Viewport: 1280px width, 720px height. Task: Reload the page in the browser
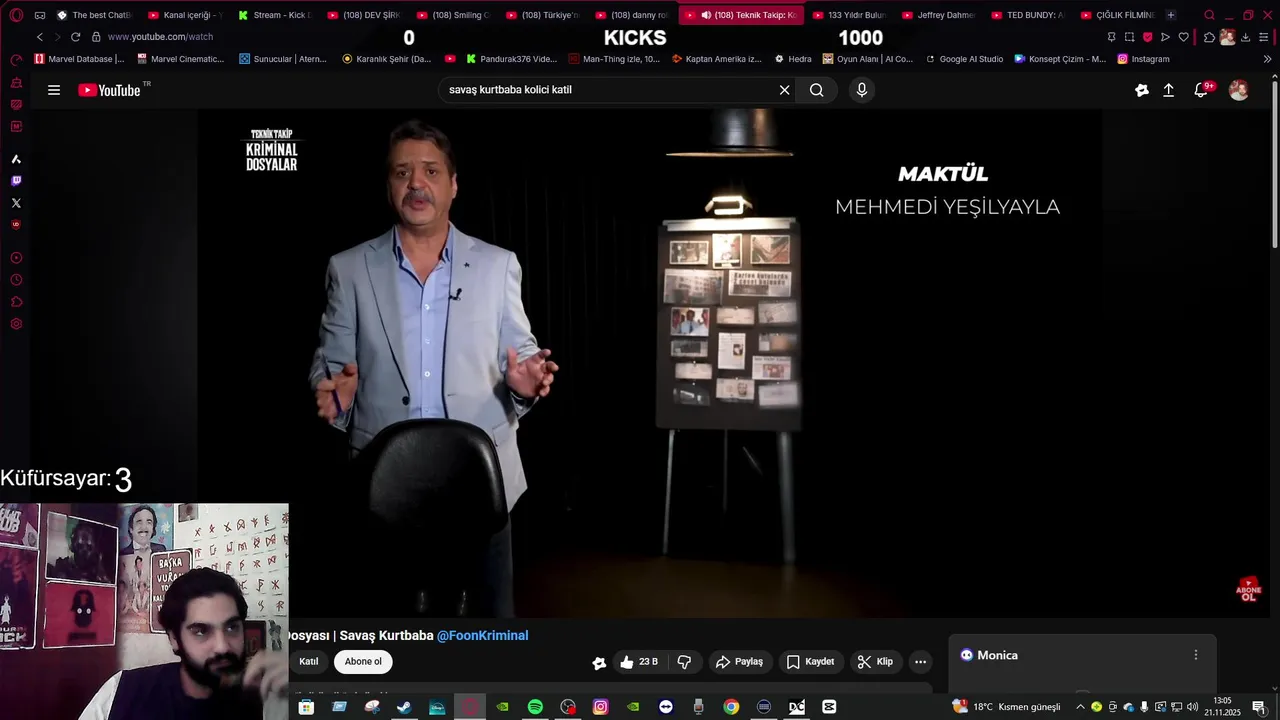(75, 37)
